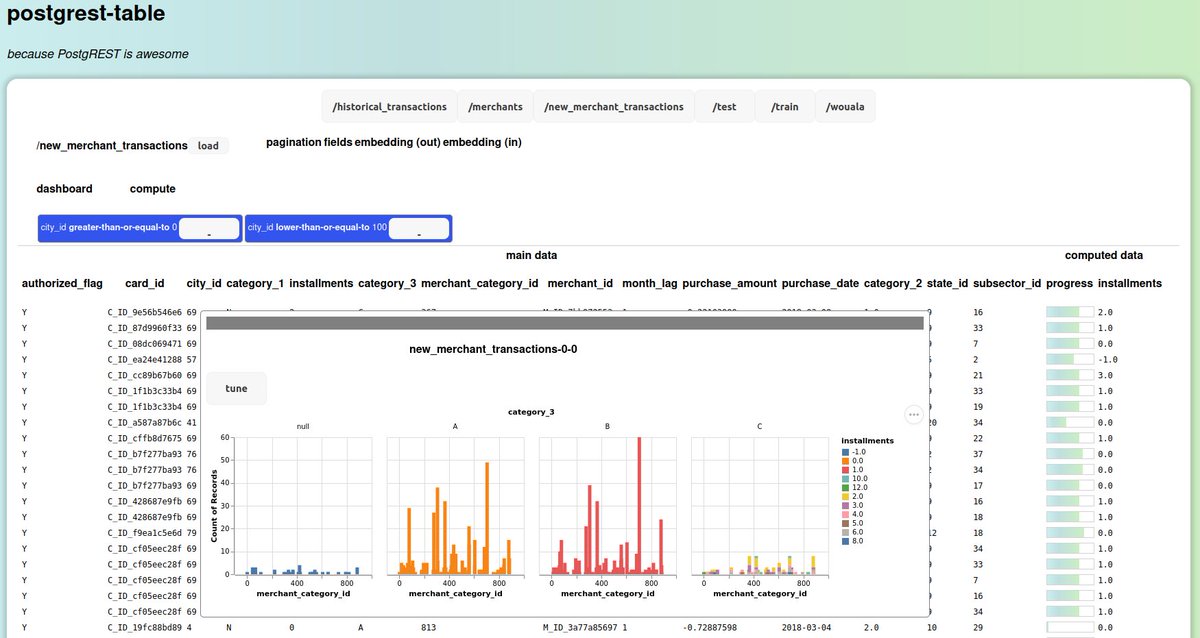Click the purchase_amount column header
This screenshot has width=1200, height=638.
point(729,283)
